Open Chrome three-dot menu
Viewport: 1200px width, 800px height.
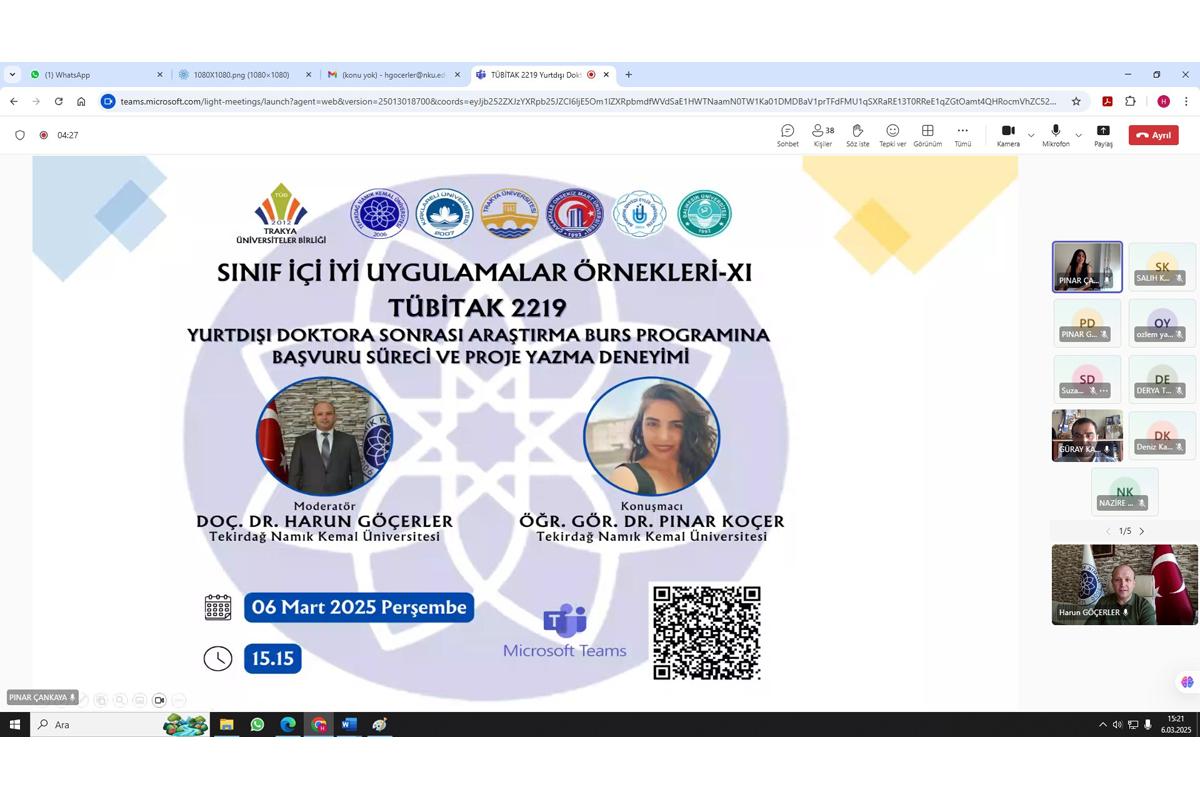click(x=1186, y=101)
